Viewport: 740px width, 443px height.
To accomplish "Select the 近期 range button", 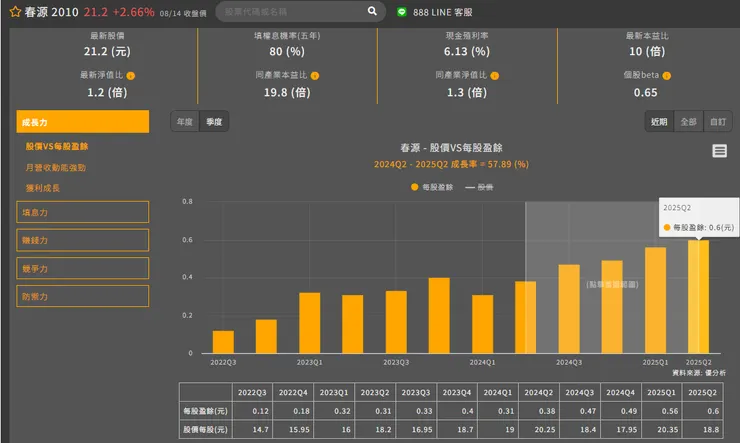I will tap(659, 122).
